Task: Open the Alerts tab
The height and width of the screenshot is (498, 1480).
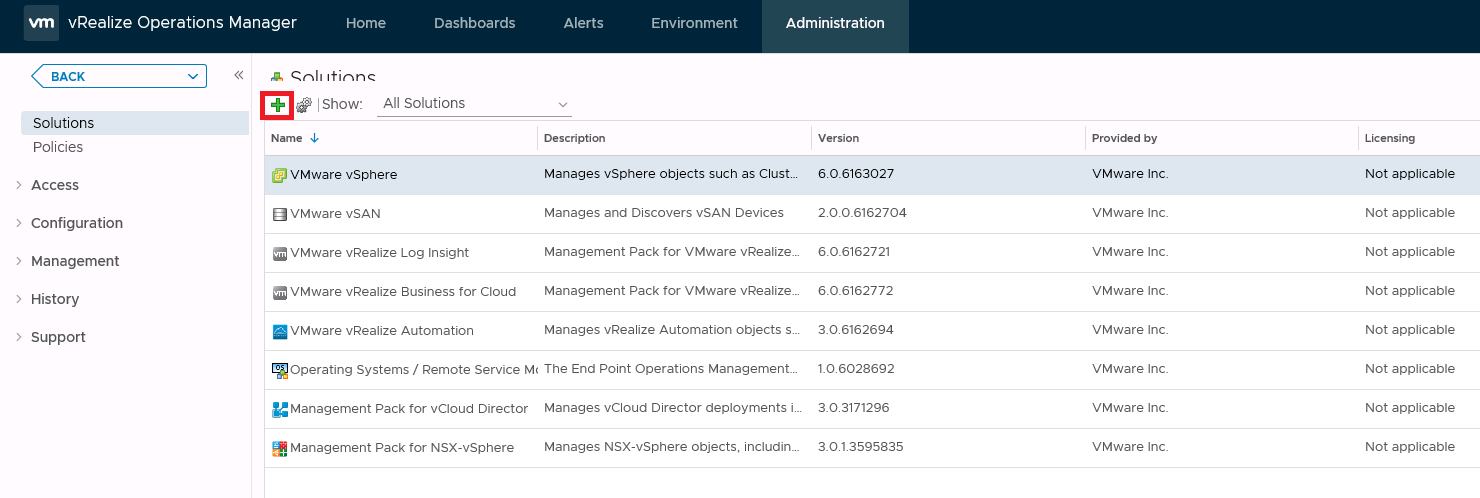Action: (583, 23)
